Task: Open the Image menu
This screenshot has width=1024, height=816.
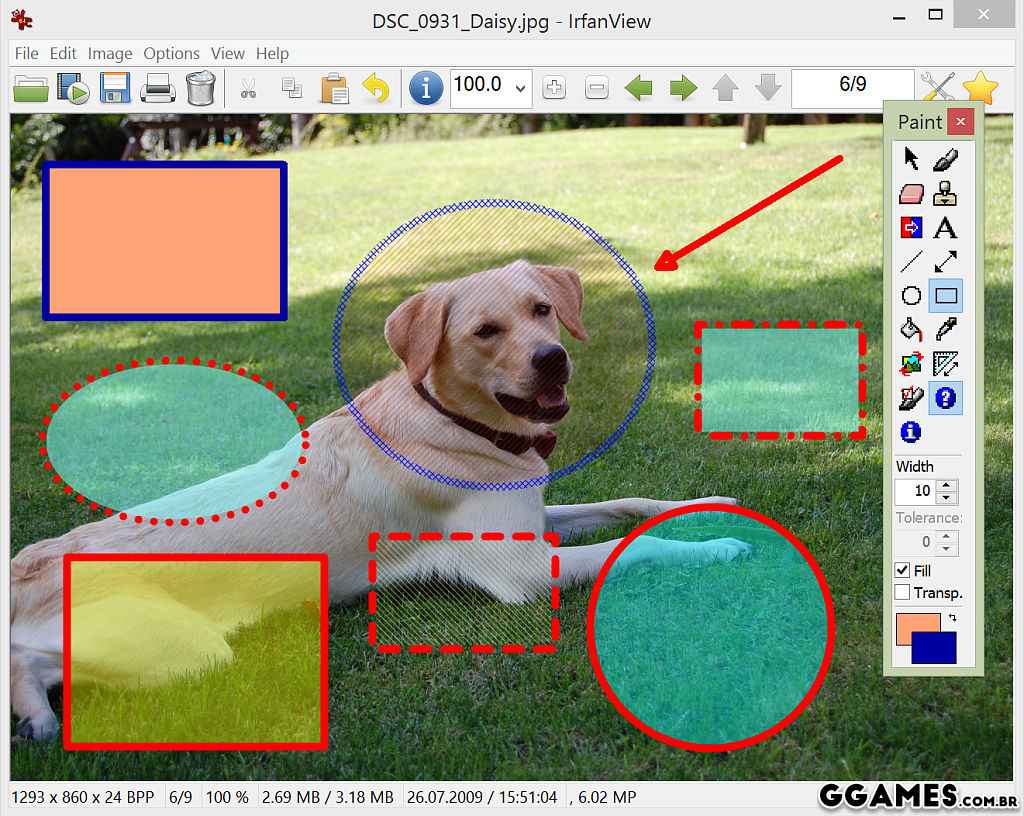Action: (x=109, y=53)
